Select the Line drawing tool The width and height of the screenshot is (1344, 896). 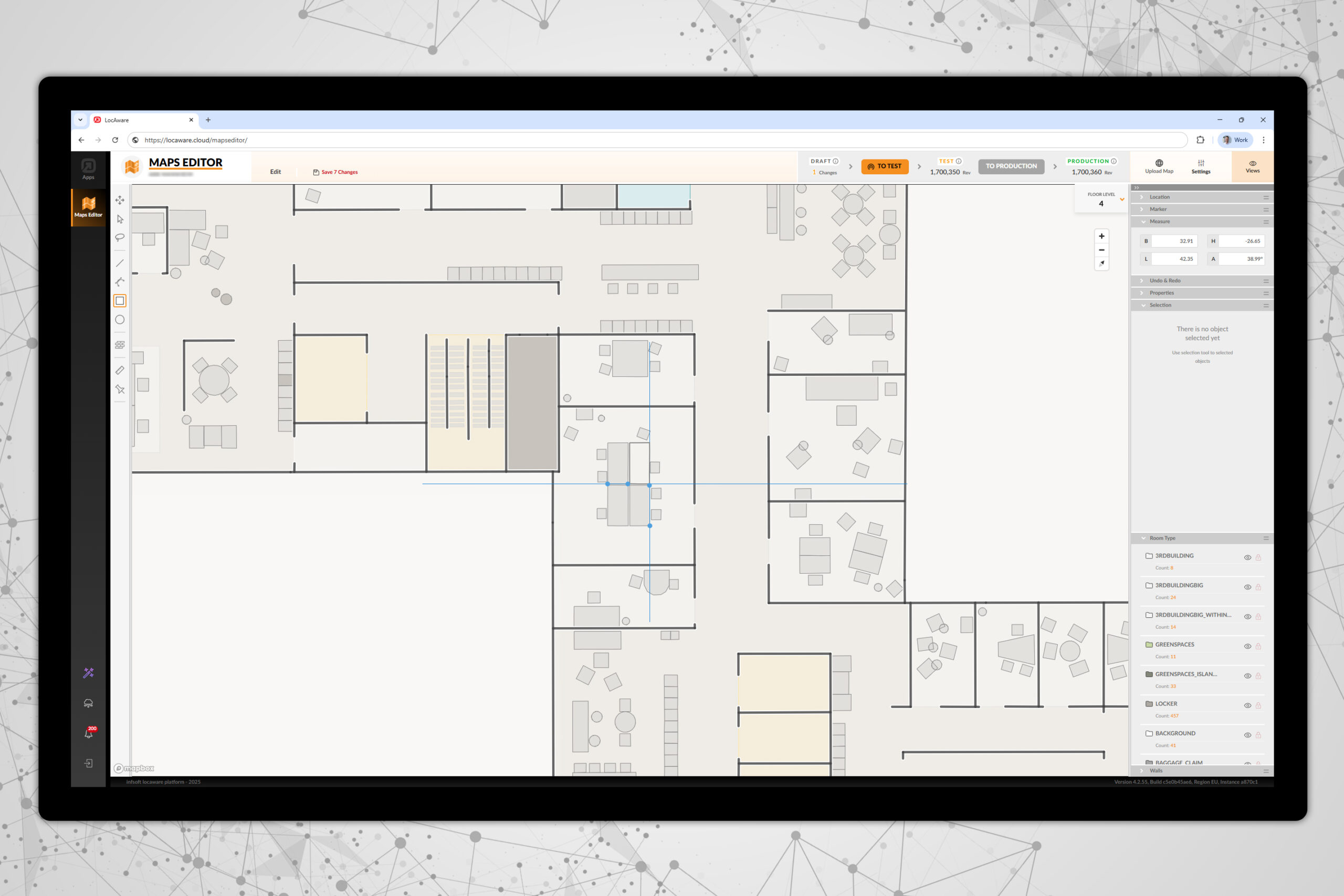click(x=119, y=263)
